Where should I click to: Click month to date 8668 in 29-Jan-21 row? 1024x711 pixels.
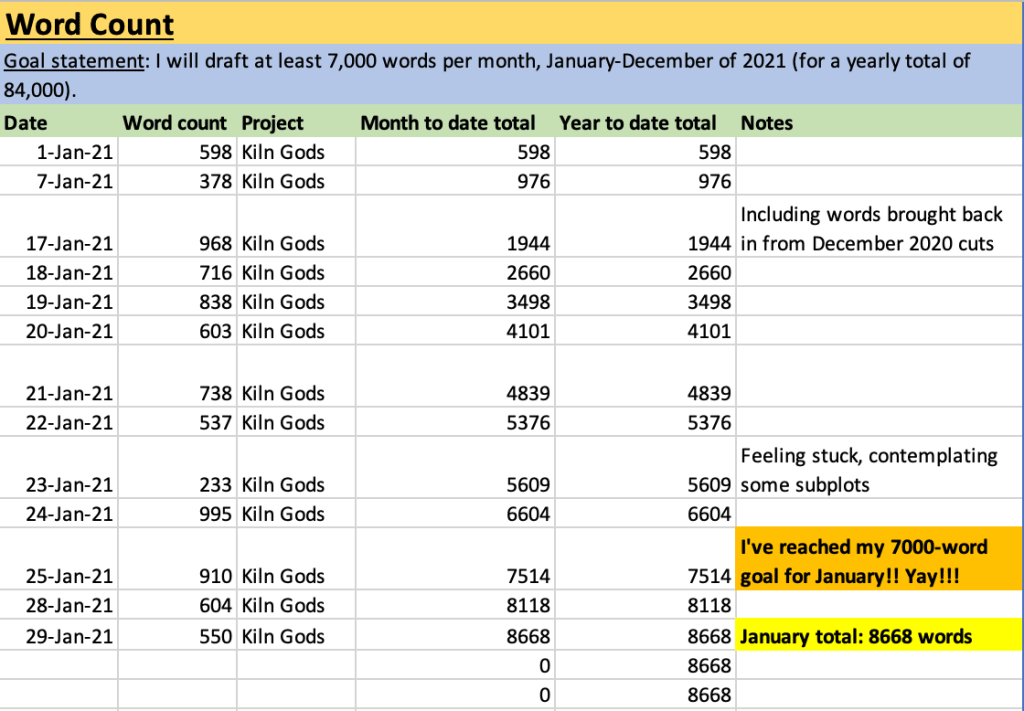coord(455,635)
